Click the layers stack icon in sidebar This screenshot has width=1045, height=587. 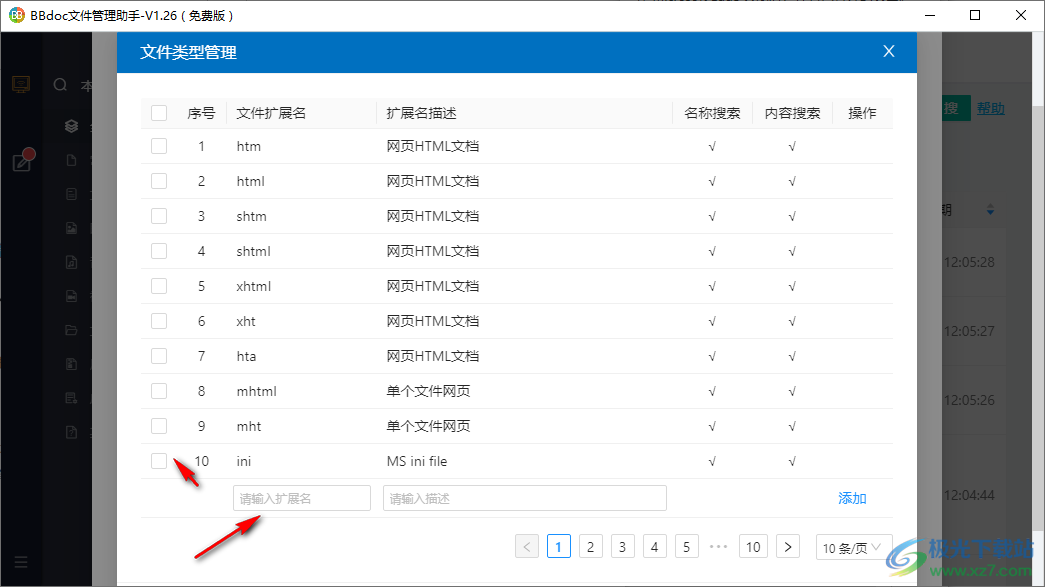pos(71,126)
